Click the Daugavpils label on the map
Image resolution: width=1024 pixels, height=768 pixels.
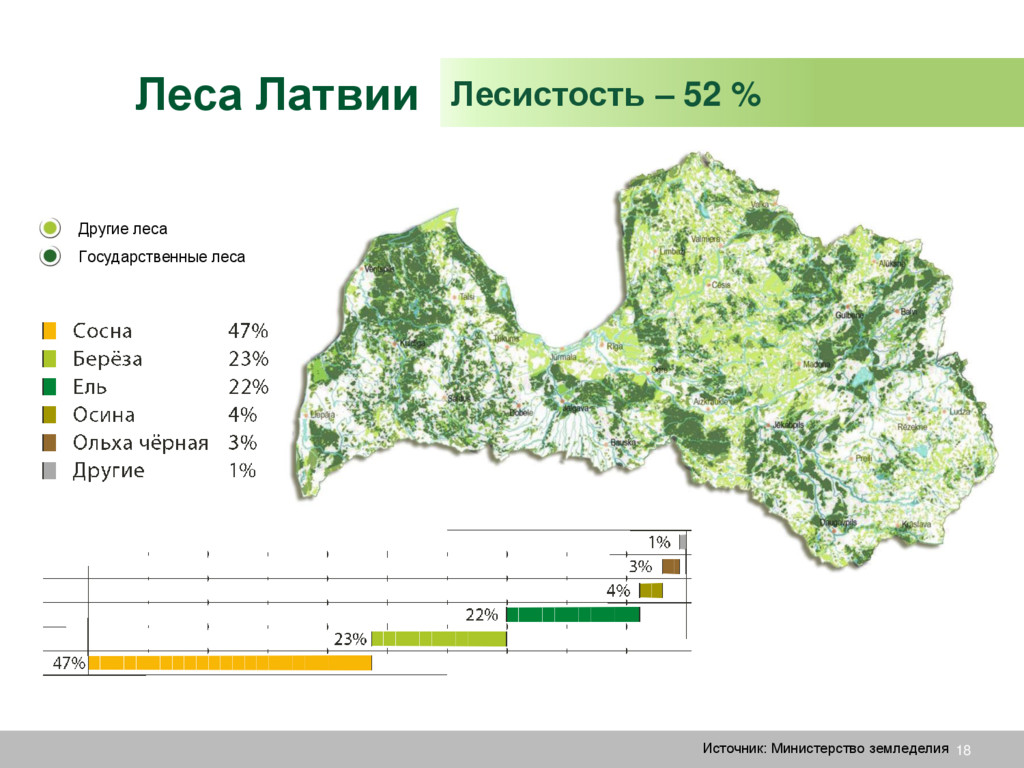click(x=838, y=522)
